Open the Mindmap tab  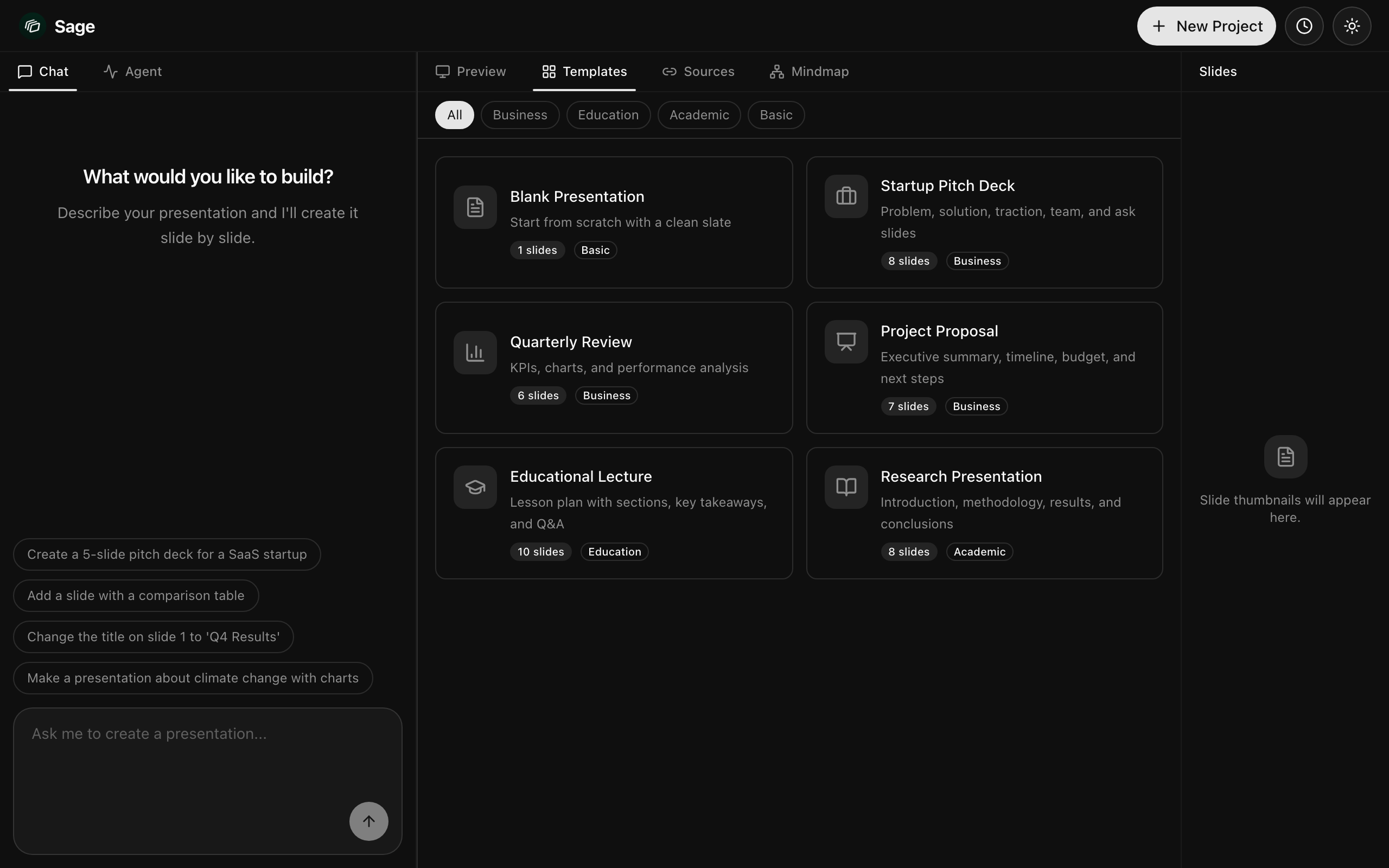tap(809, 72)
